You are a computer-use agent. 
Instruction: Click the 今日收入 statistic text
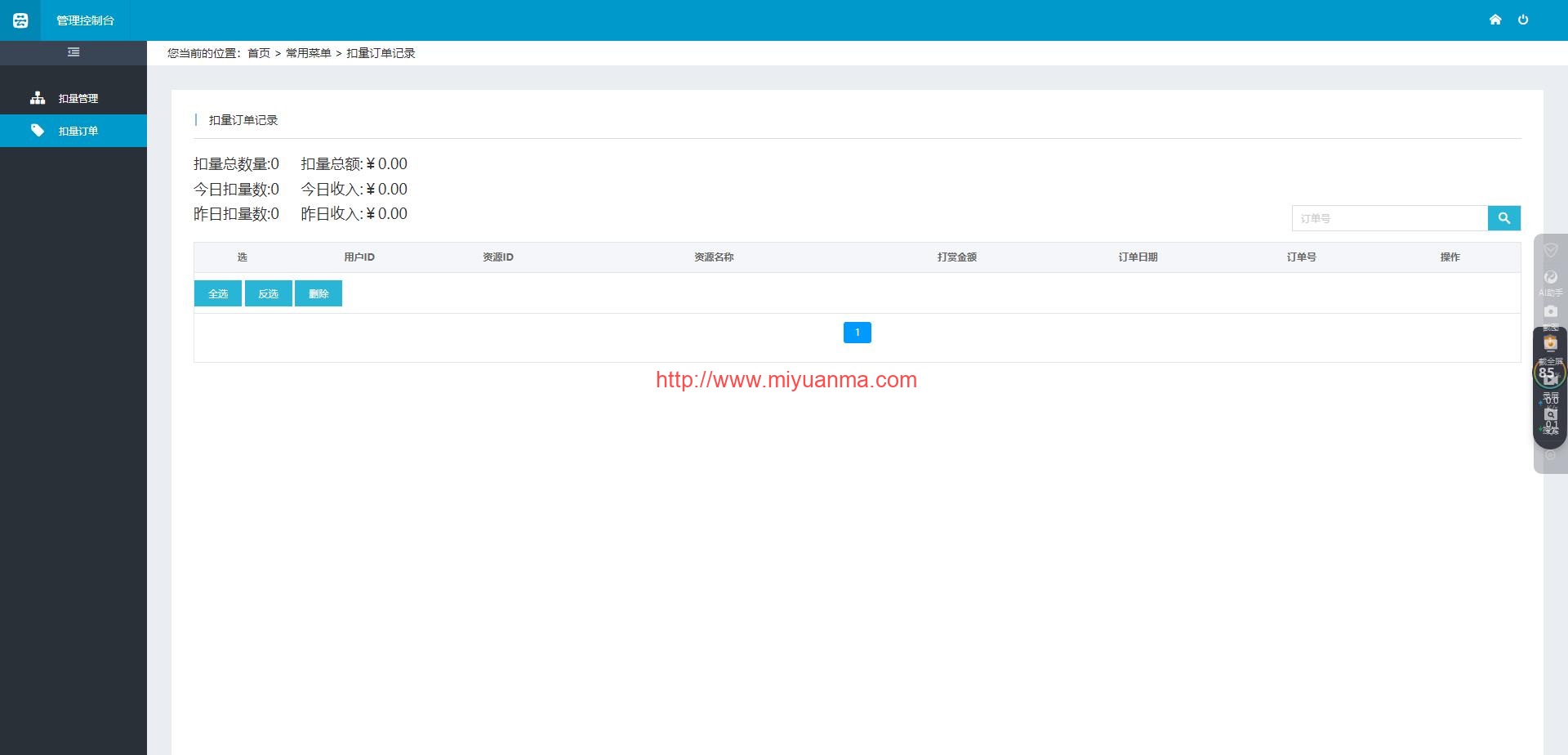click(x=354, y=190)
